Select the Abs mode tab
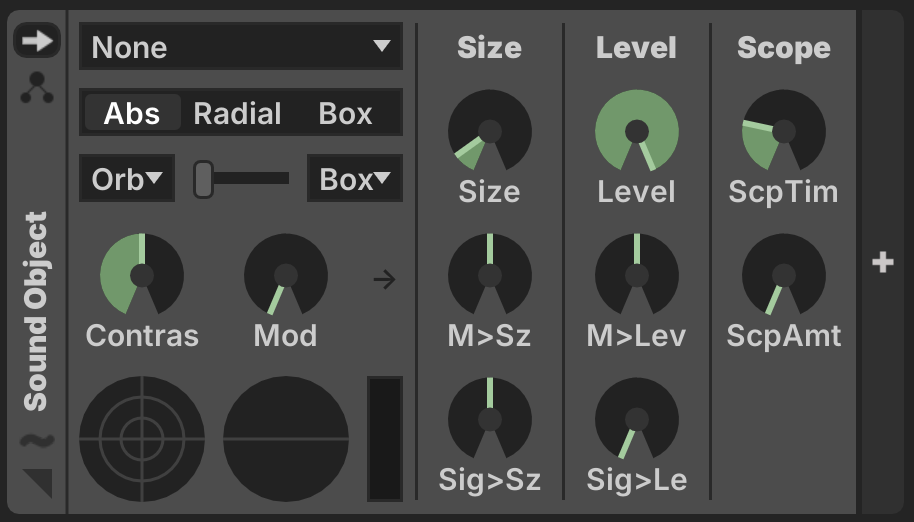 pos(132,113)
